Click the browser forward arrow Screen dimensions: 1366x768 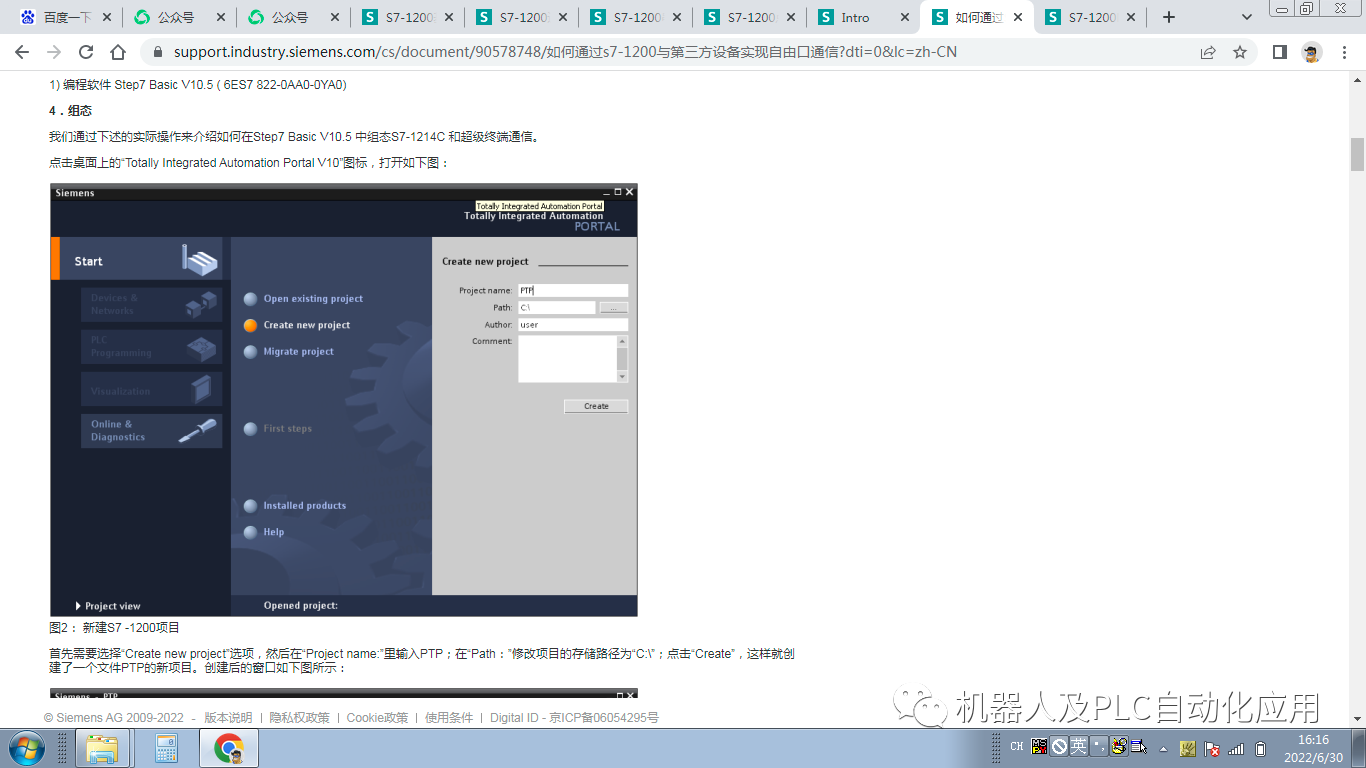54,52
